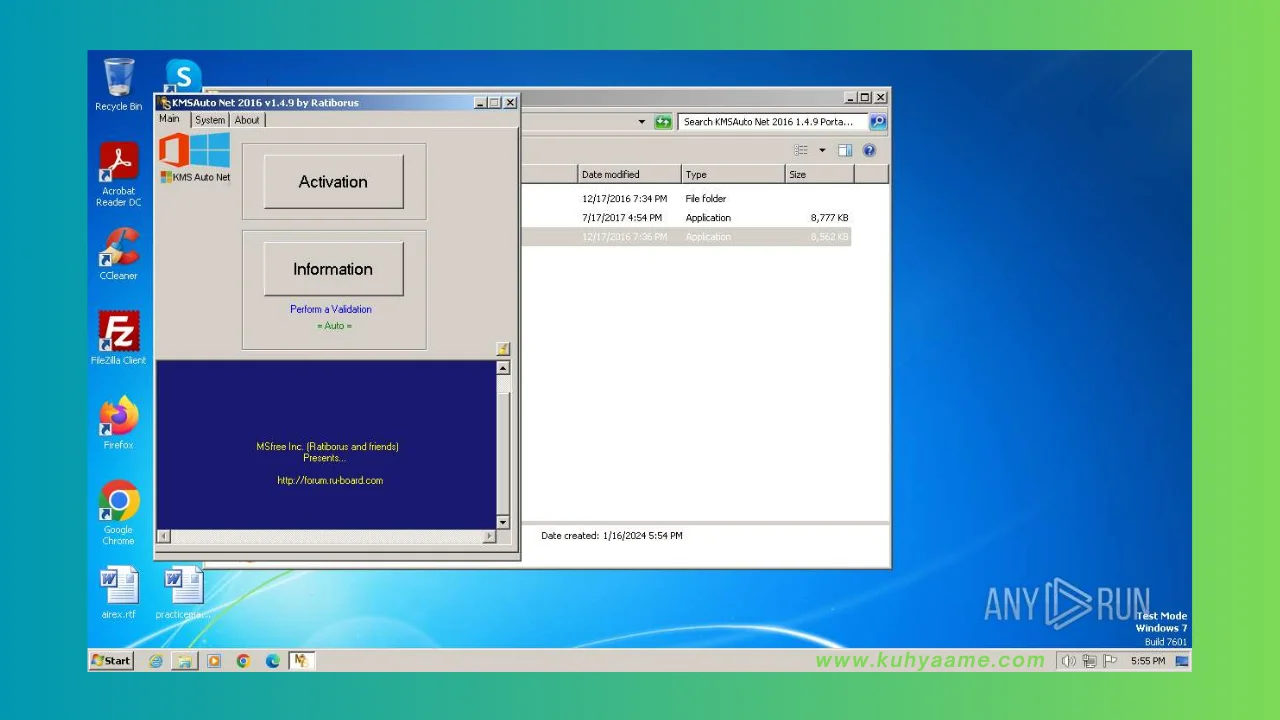Open the Explorer address bar dropdown arrow

click(642, 122)
